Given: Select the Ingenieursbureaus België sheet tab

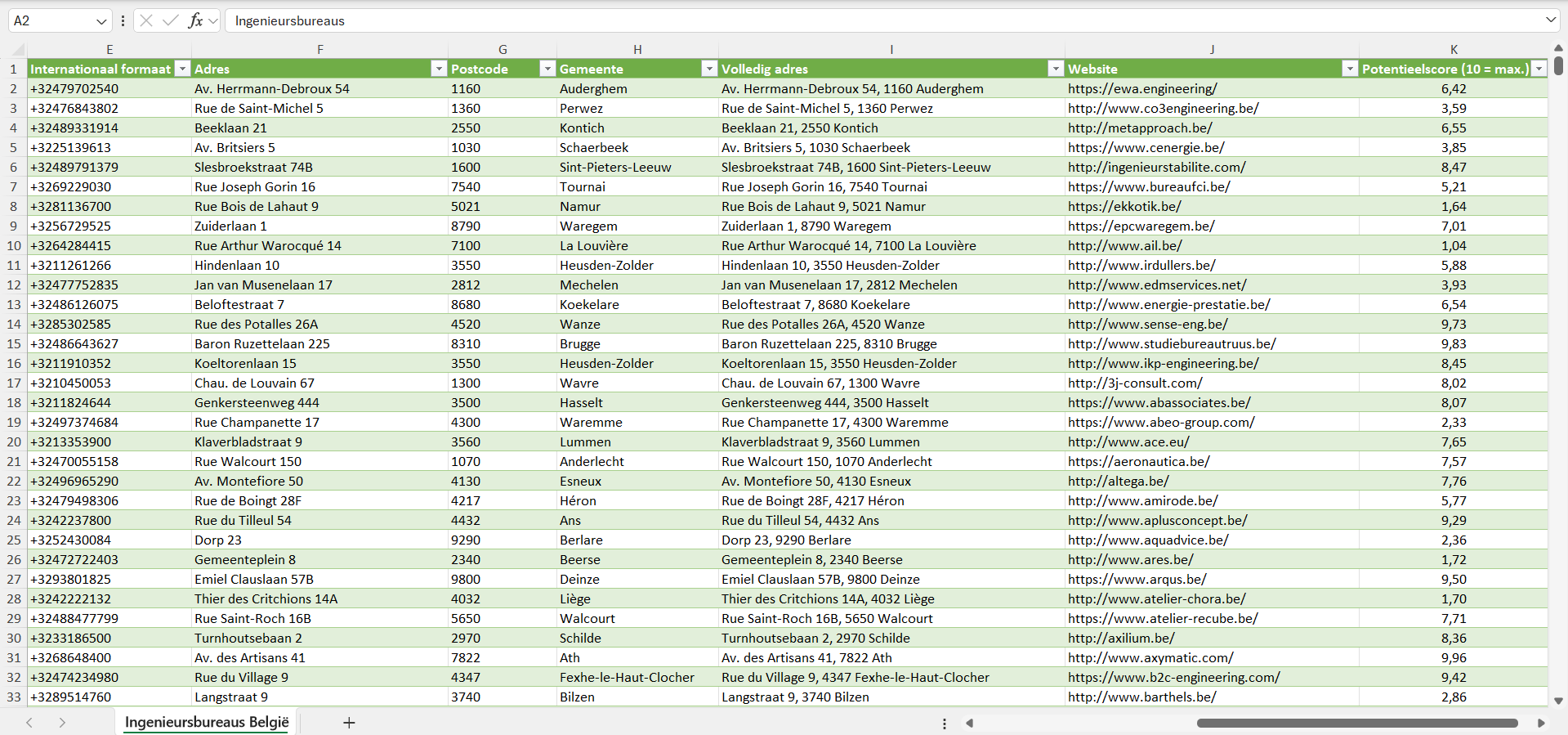Looking at the screenshot, I should tap(207, 723).
